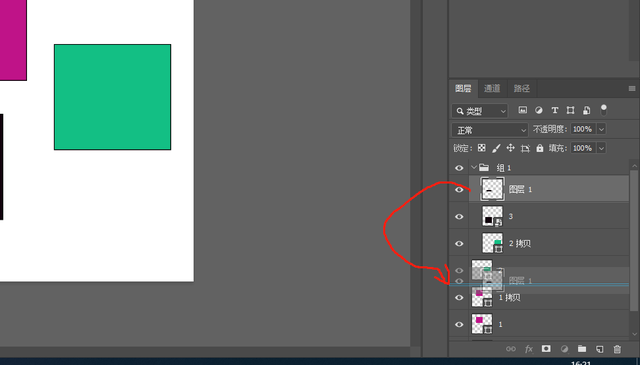Delete layer with trash icon
Viewport: 640px width, 365px height.
click(617, 349)
